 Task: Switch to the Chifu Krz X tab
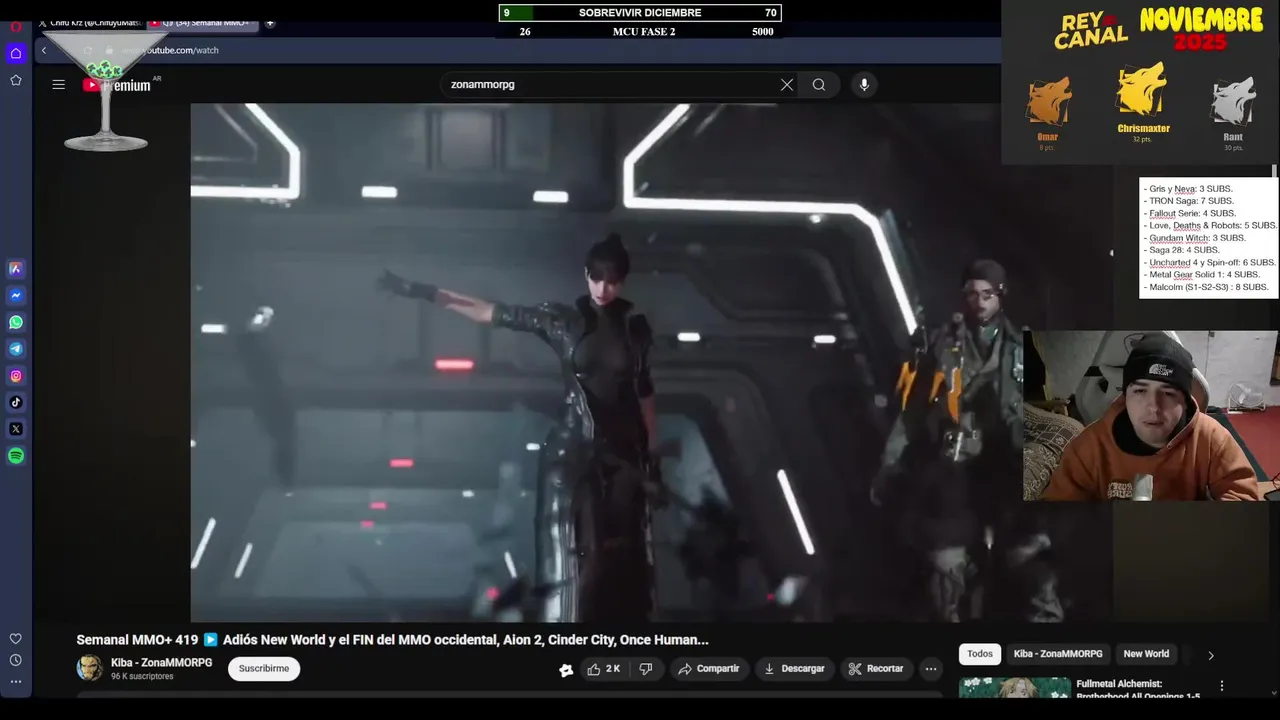click(90, 23)
